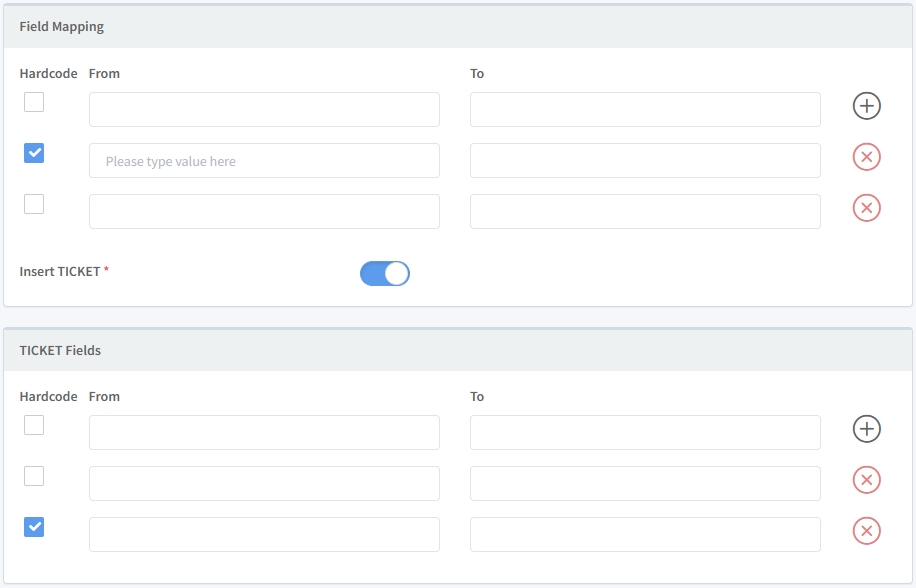Image resolution: width=916 pixels, height=588 pixels.
Task: Delete the last Field Mapping row
Action: [x=866, y=208]
